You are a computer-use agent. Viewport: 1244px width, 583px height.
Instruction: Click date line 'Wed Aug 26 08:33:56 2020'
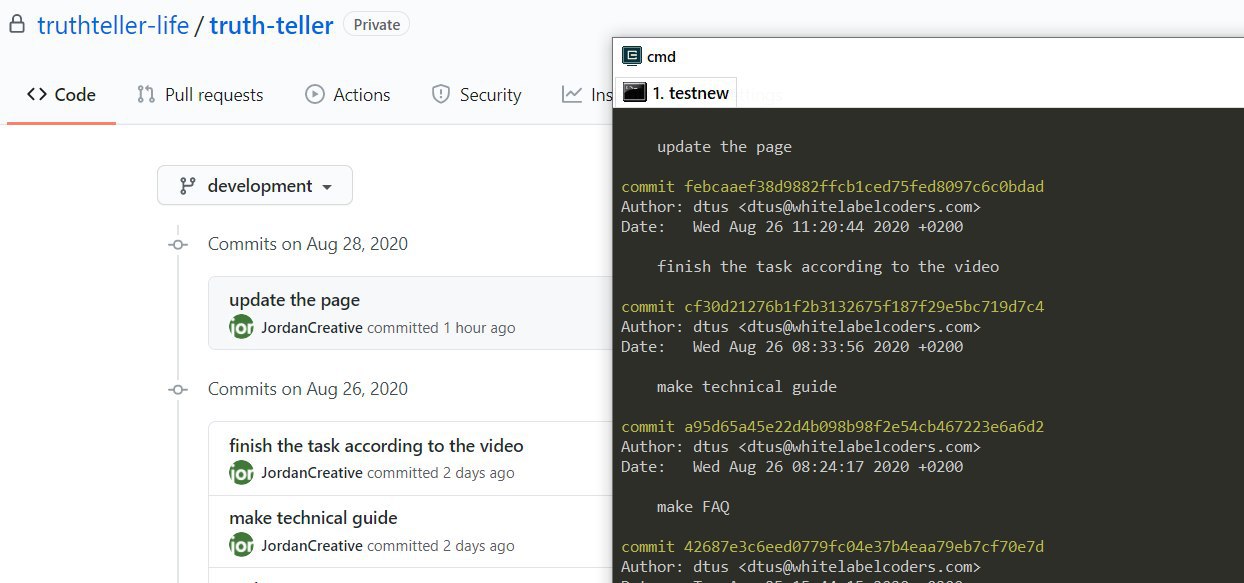792,347
